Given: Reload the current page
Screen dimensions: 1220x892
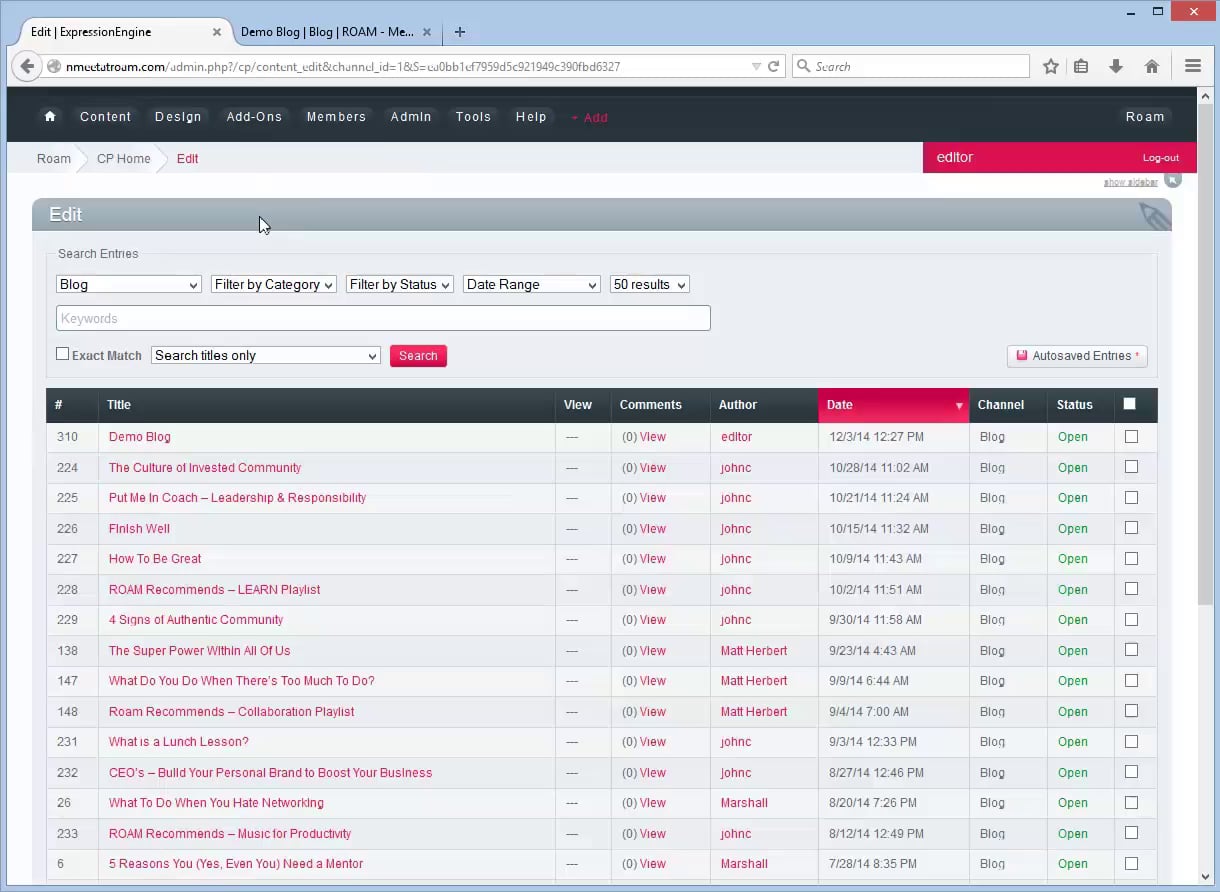Looking at the screenshot, I should tap(773, 67).
